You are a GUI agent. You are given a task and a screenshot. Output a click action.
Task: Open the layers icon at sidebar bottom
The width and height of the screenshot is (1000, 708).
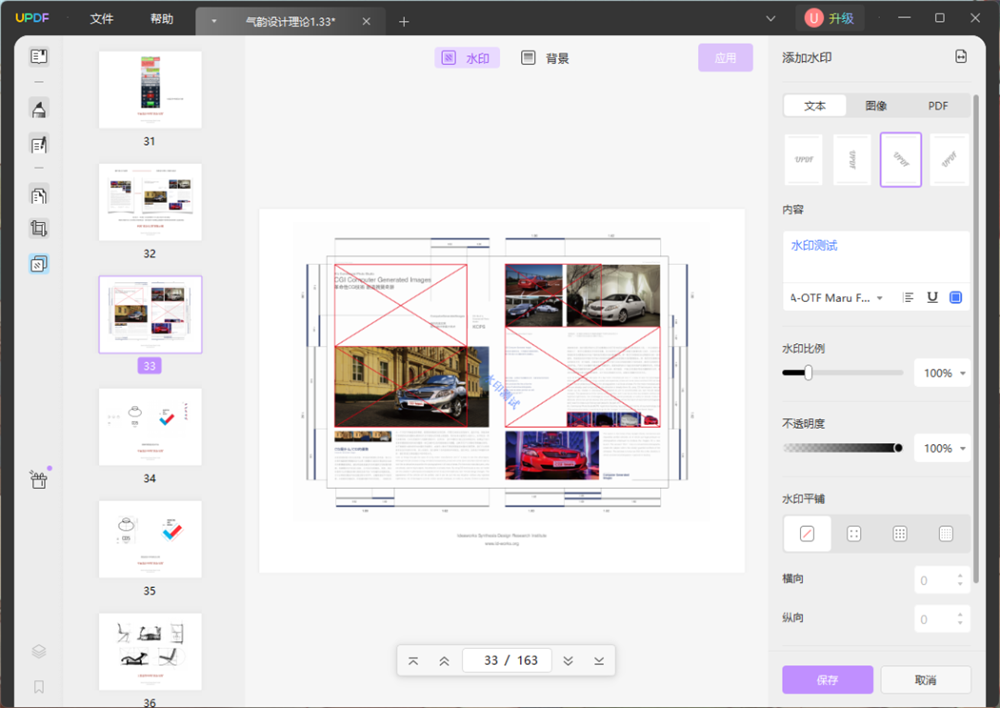pyautogui.click(x=39, y=651)
